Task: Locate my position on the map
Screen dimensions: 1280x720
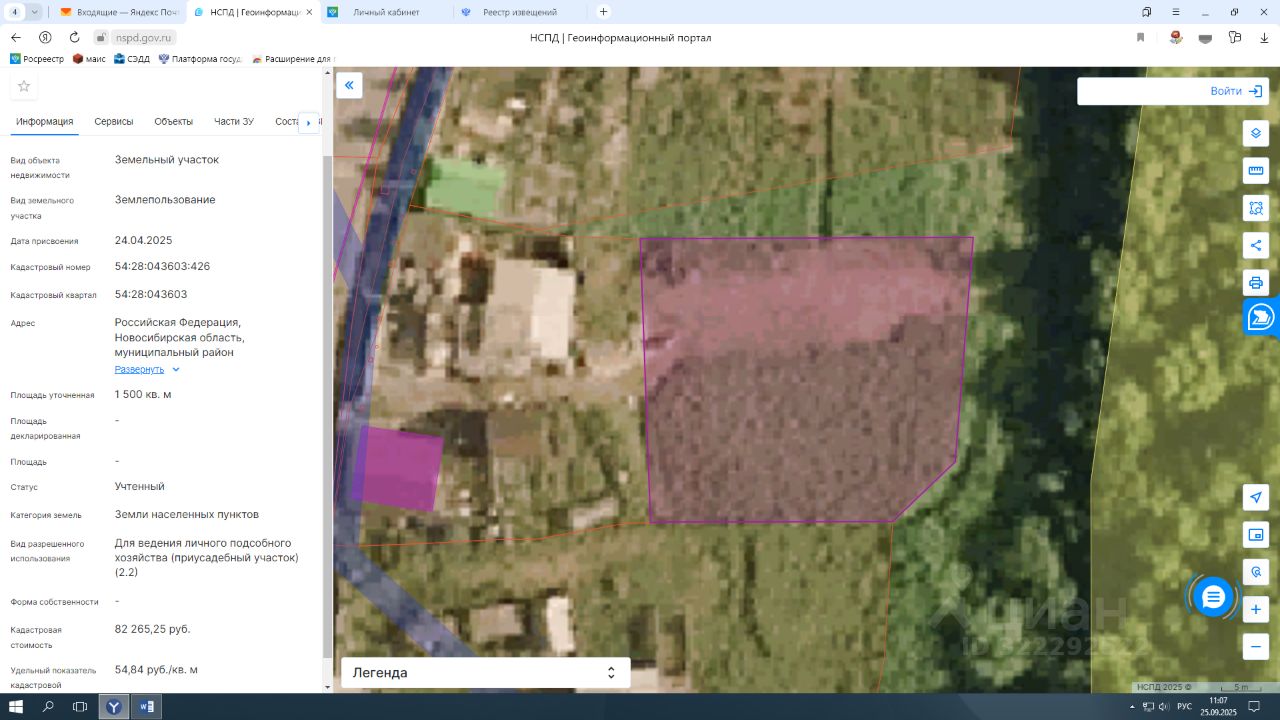Action: (1256, 497)
